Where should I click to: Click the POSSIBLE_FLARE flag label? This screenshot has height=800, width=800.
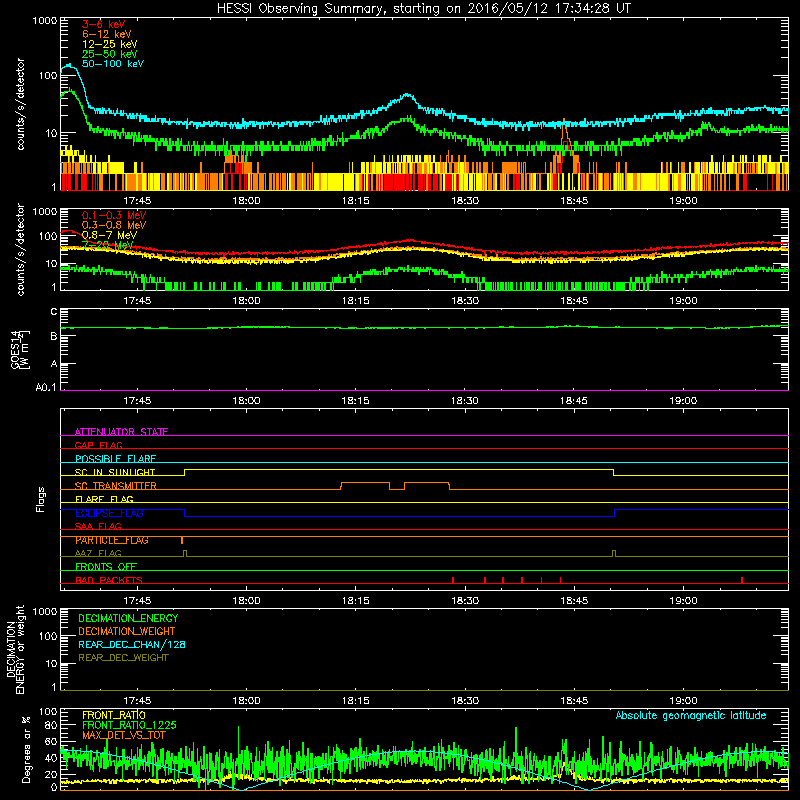click(115, 459)
